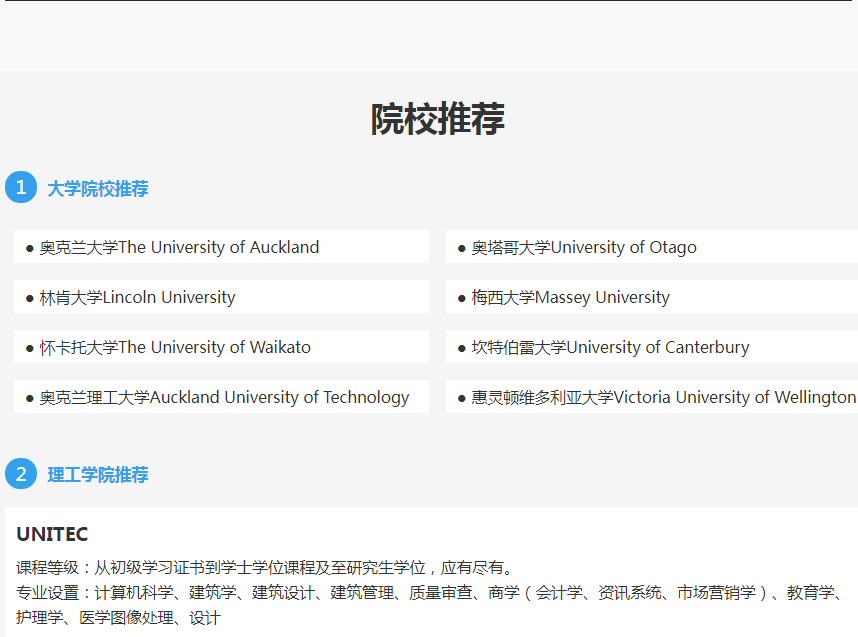This screenshot has width=858, height=637.
Task: Select 林肯大学Lincoln University entry
Action: point(222,297)
